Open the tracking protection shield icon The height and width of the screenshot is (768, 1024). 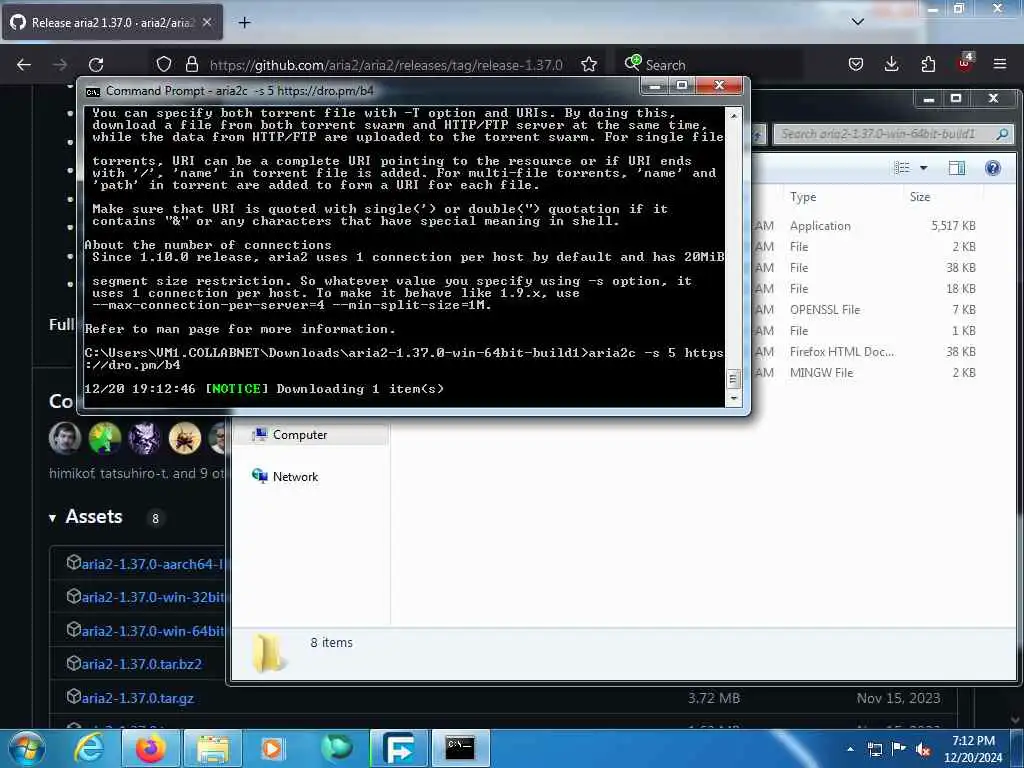pos(164,64)
